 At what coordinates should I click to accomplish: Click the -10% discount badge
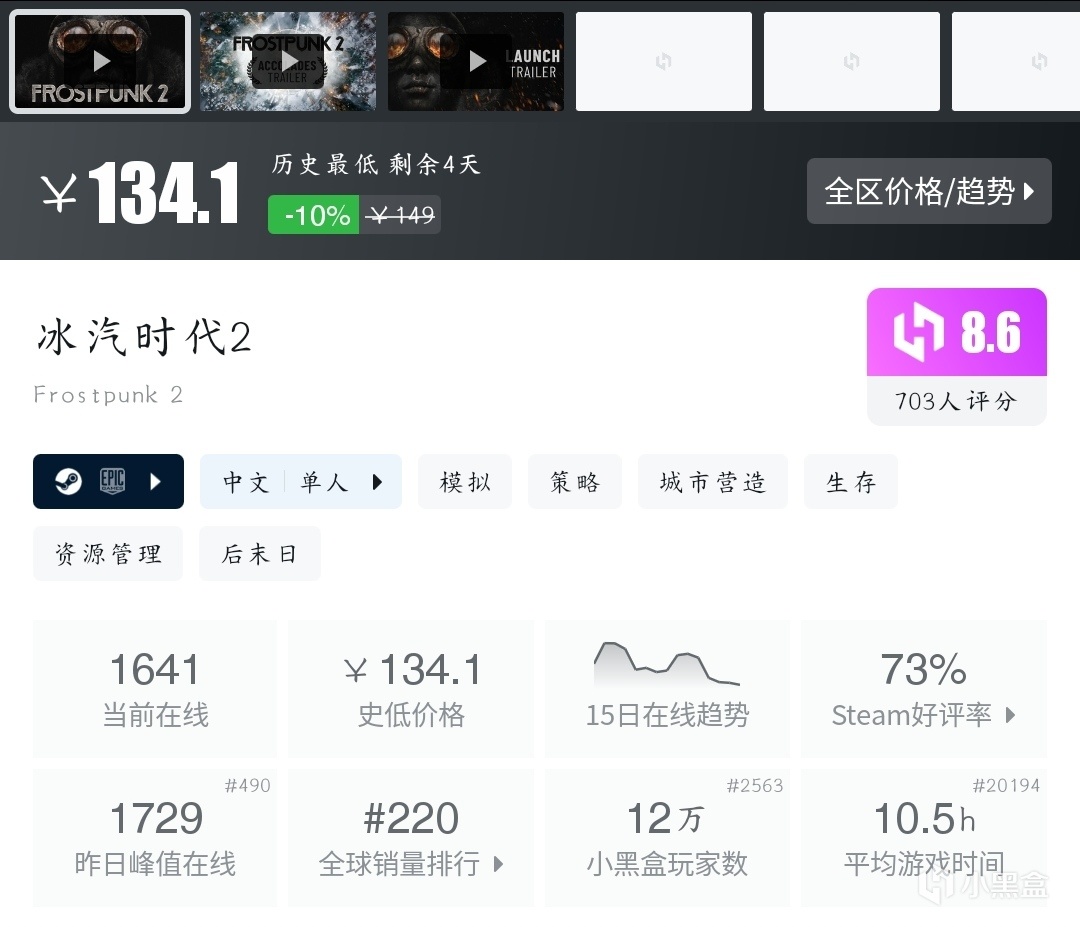coord(313,215)
